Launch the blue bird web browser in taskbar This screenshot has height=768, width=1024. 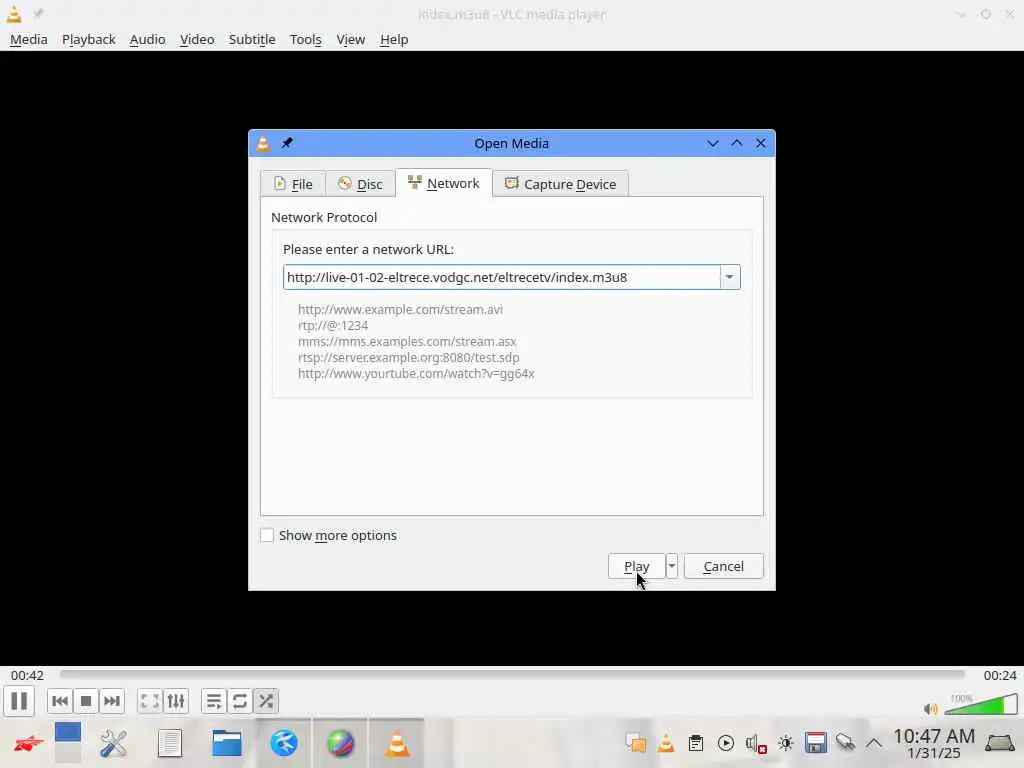[284, 743]
